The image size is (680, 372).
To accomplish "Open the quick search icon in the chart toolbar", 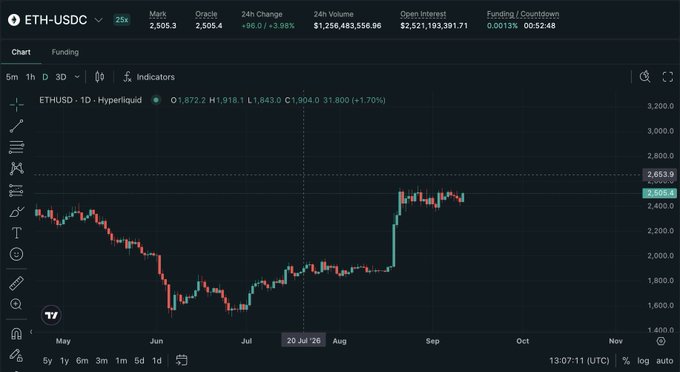I will point(645,77).
